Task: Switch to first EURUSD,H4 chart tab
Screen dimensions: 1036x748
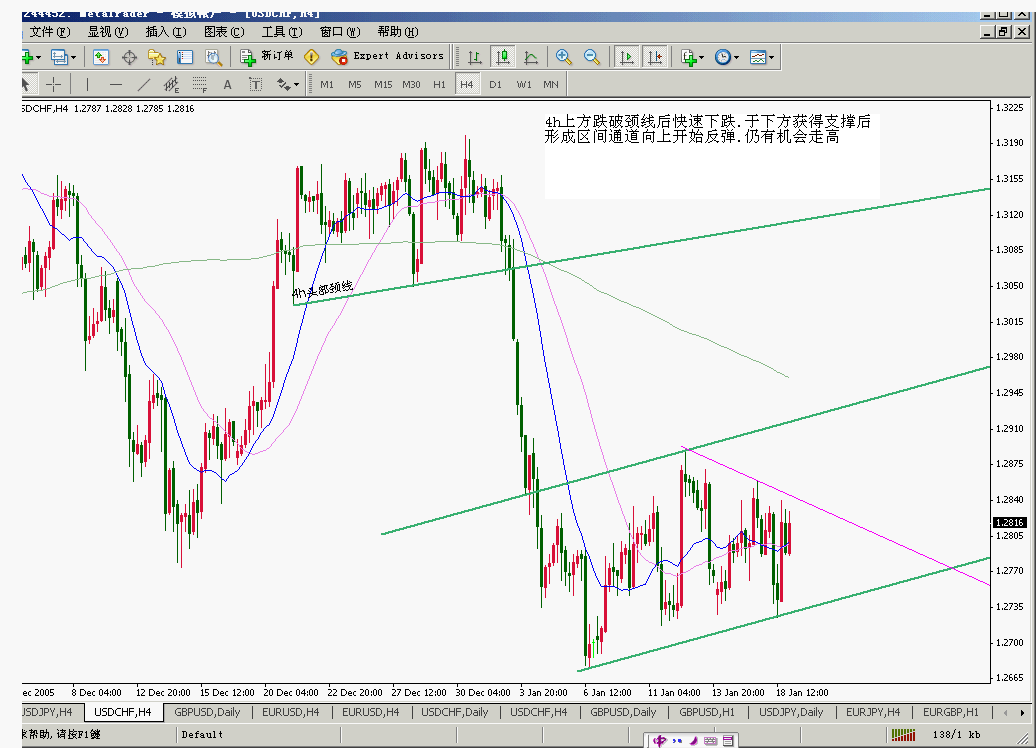Action: pos(291,712)
